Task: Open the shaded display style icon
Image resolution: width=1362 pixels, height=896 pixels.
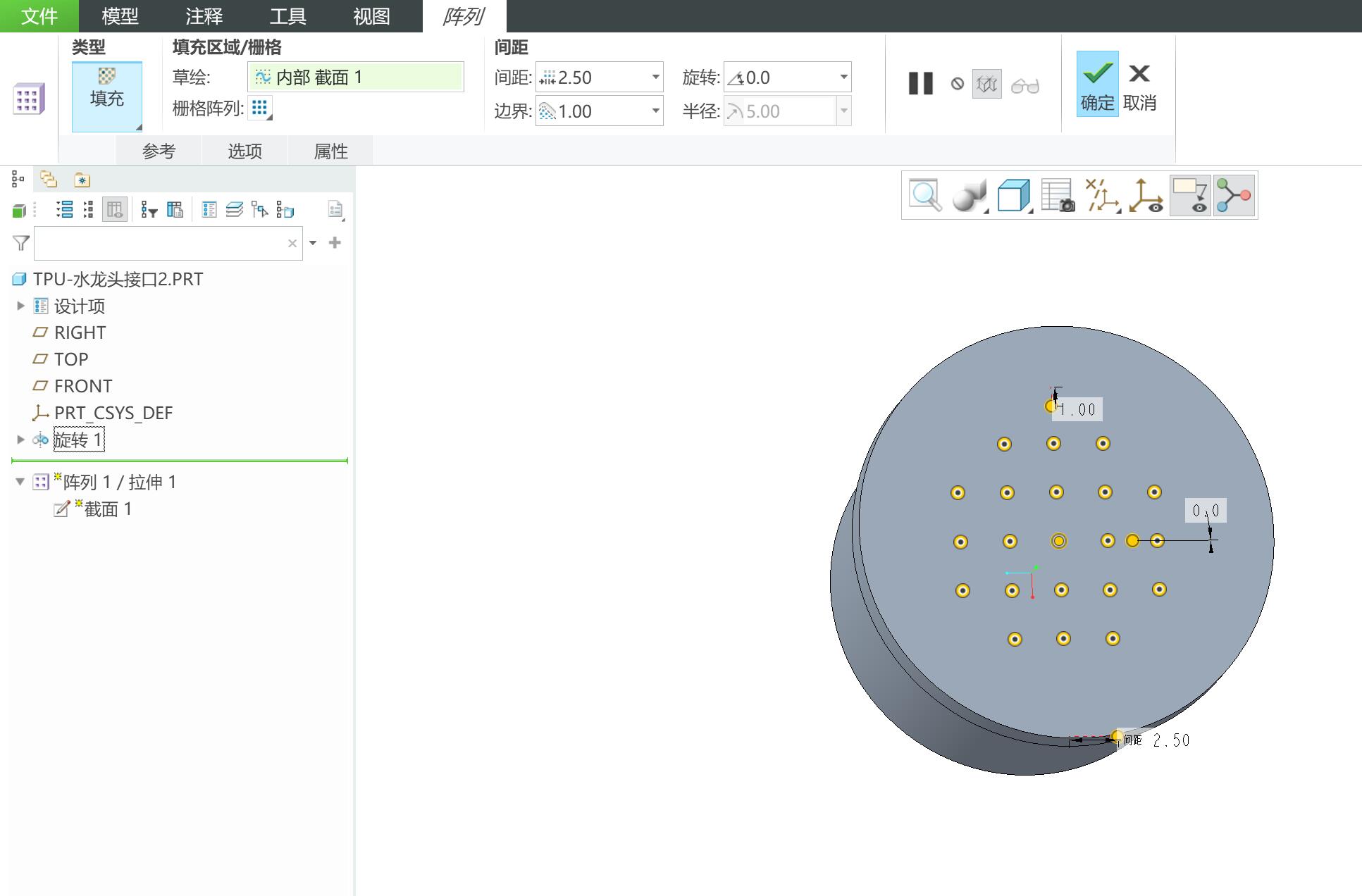Action: [970, 195]
